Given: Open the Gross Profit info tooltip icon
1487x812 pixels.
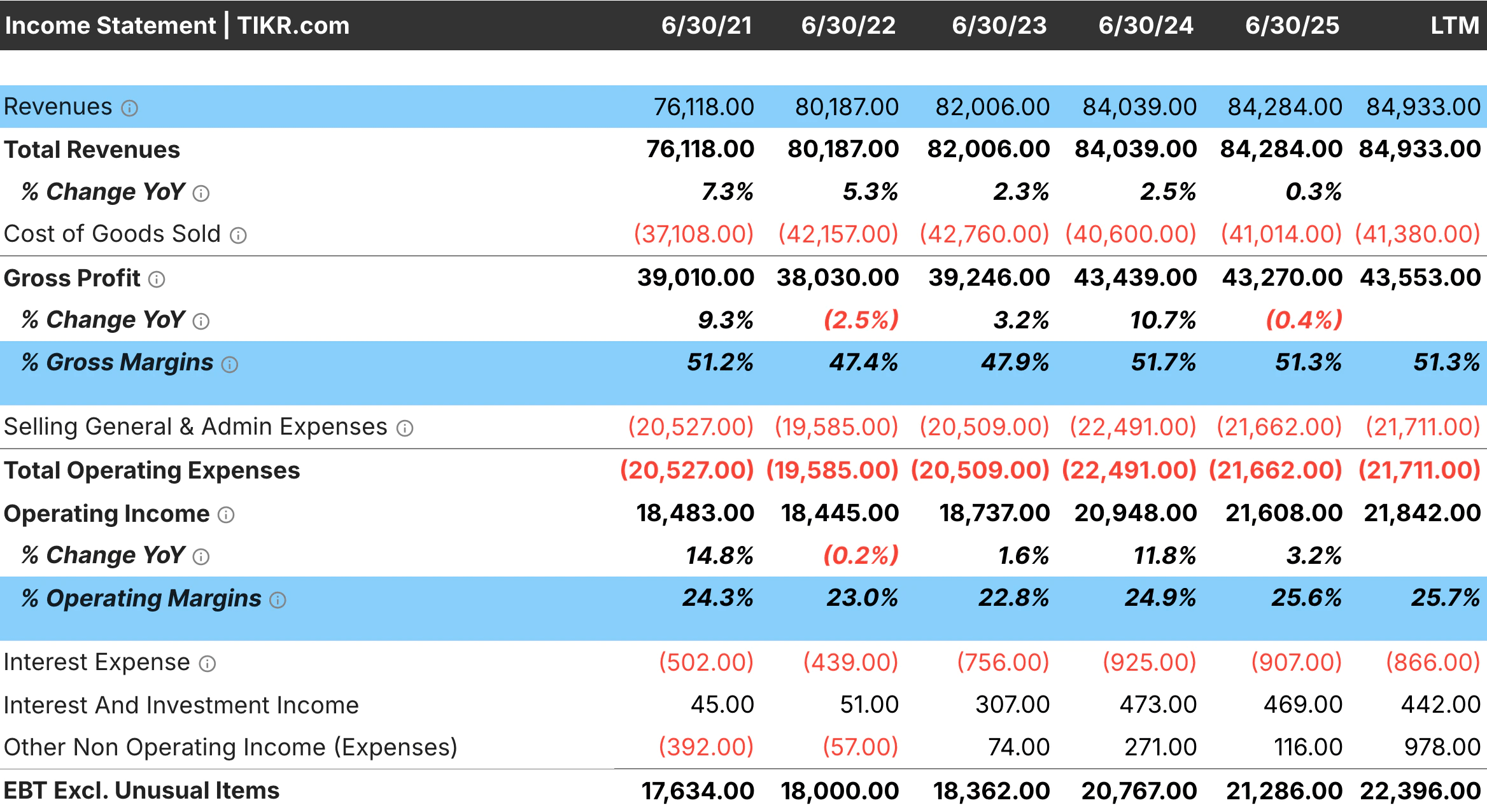Looking at the screenshot, I should point(157,279).
